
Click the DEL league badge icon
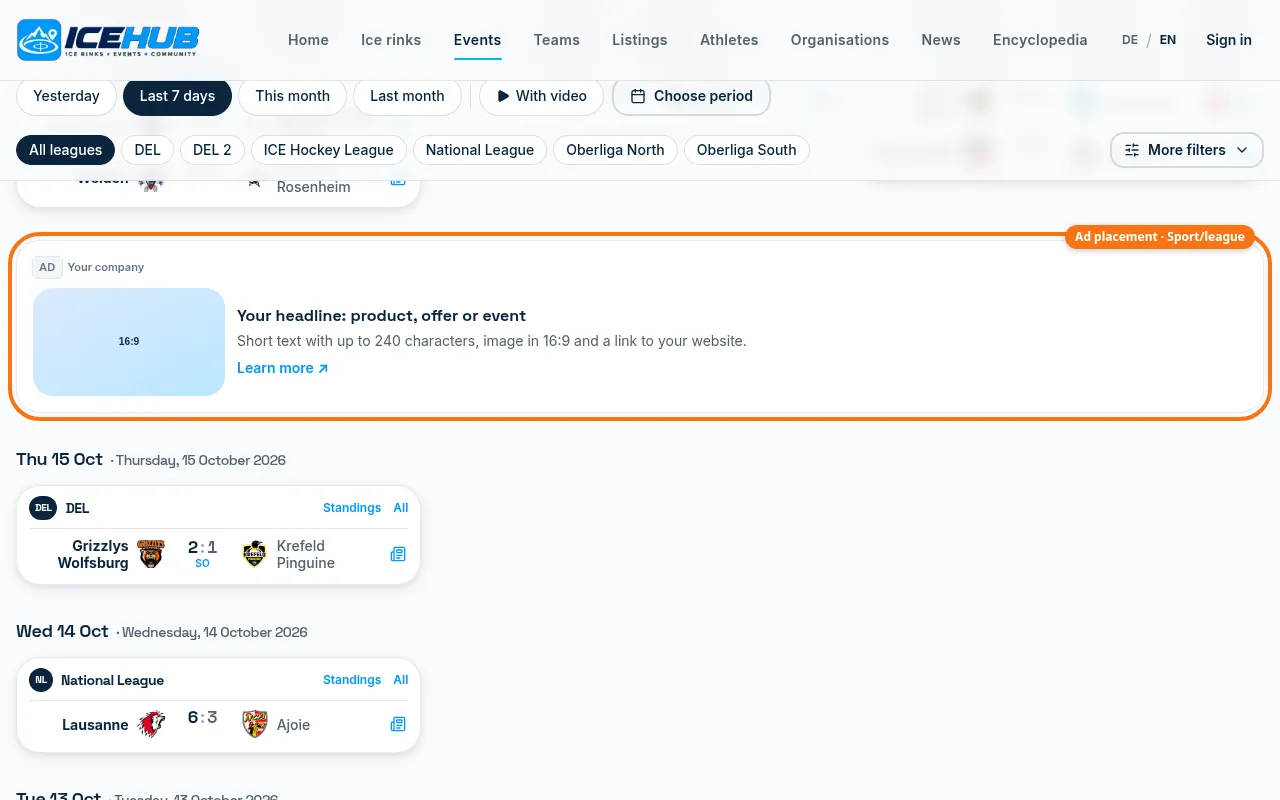click(x=42, y=508)
